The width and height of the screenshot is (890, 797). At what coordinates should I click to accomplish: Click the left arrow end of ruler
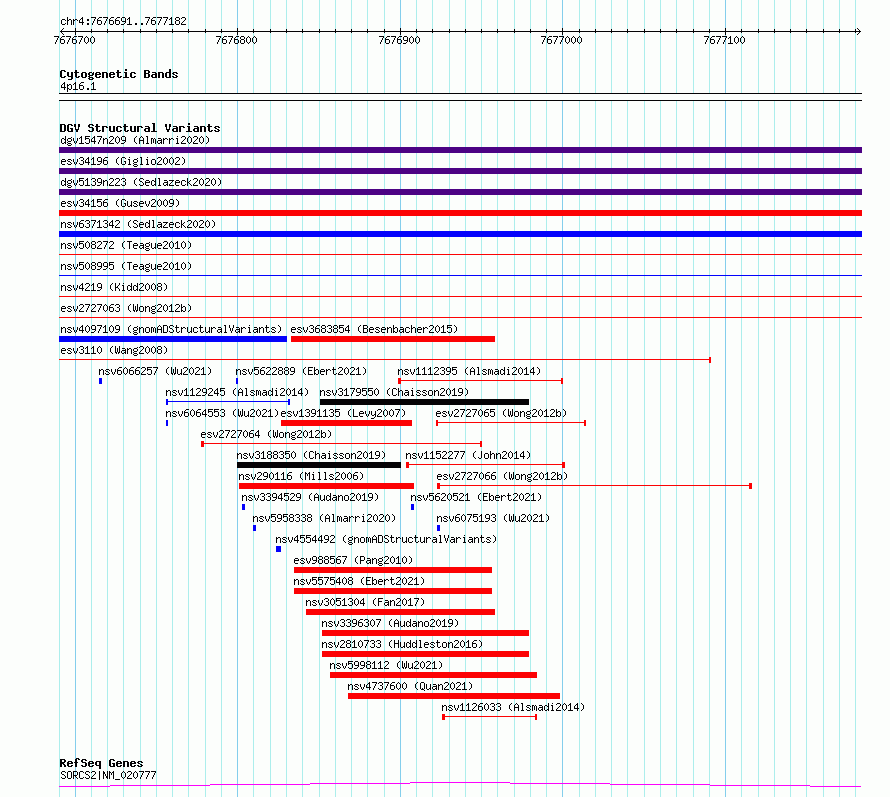[62, 31]
